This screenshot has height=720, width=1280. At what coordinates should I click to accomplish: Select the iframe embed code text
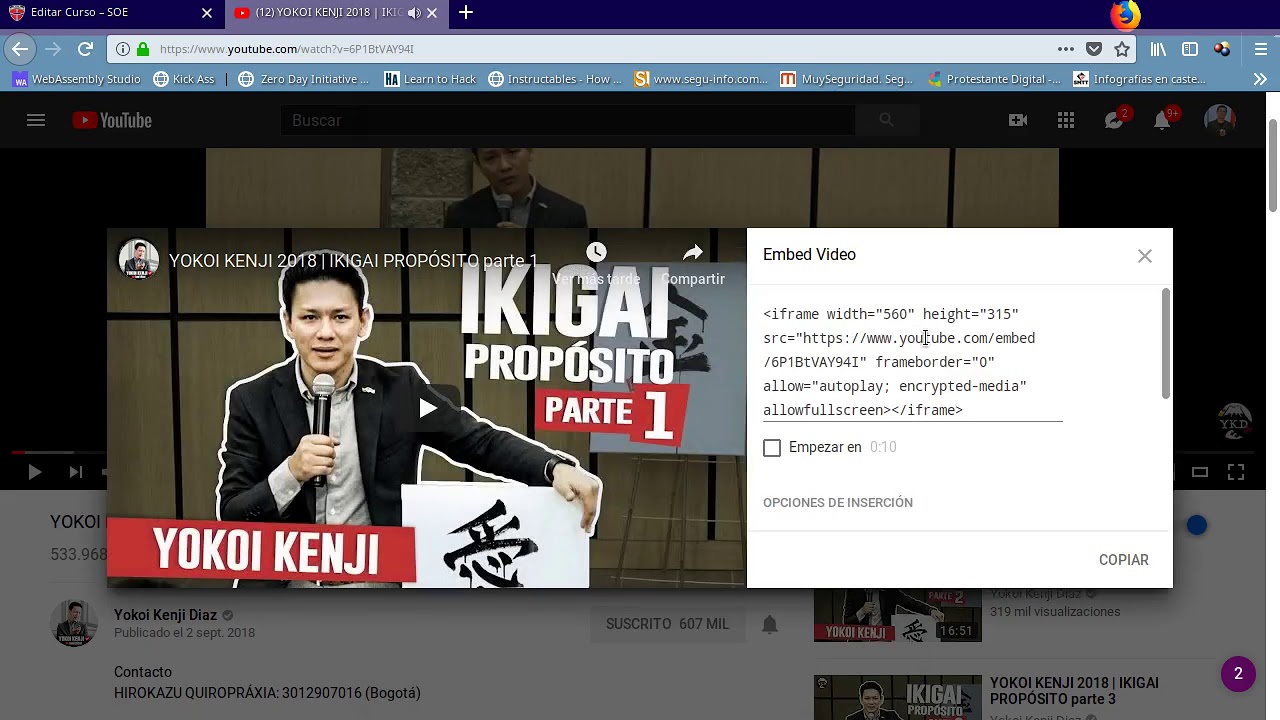tap(912, 362)
